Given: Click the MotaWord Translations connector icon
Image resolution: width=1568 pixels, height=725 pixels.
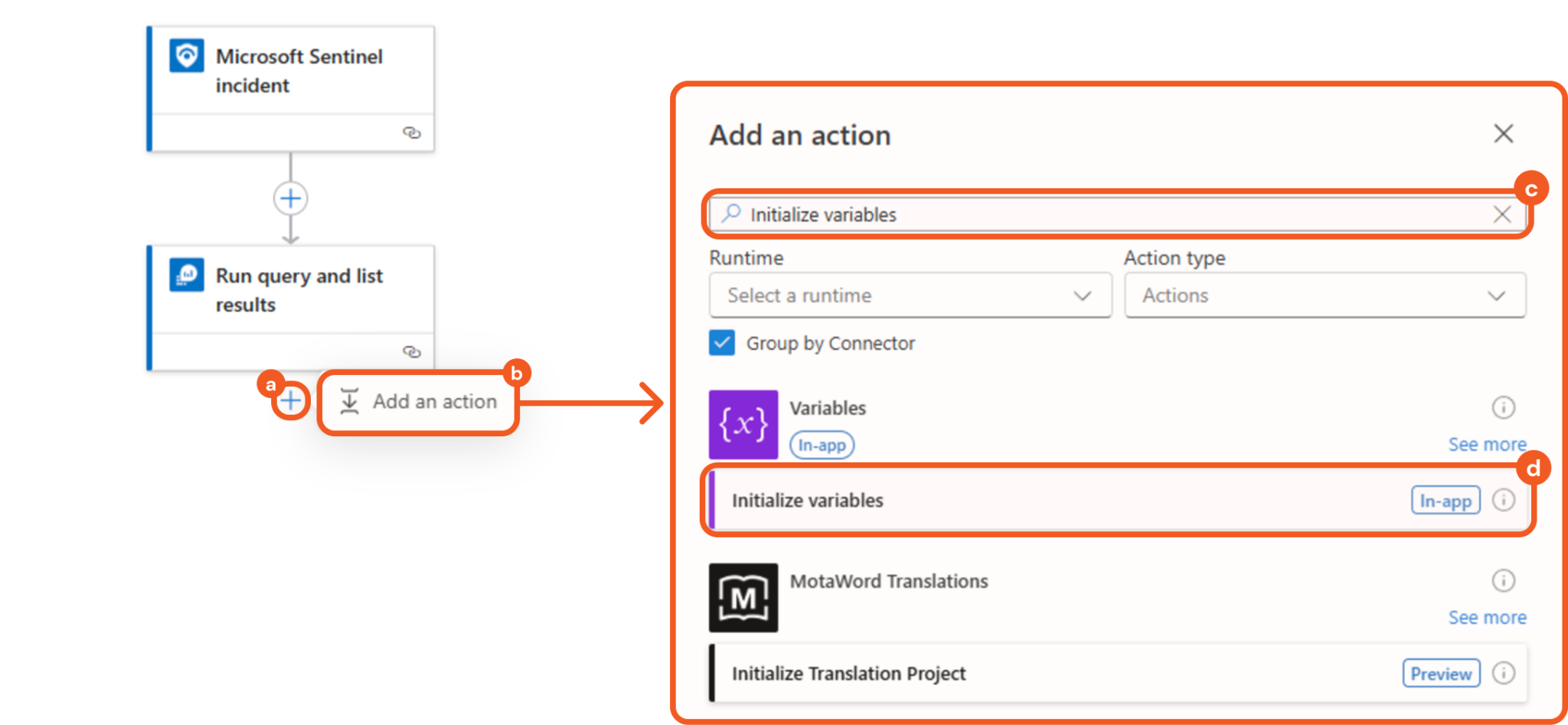Looking at the screenshot, I should pos(743,598).
